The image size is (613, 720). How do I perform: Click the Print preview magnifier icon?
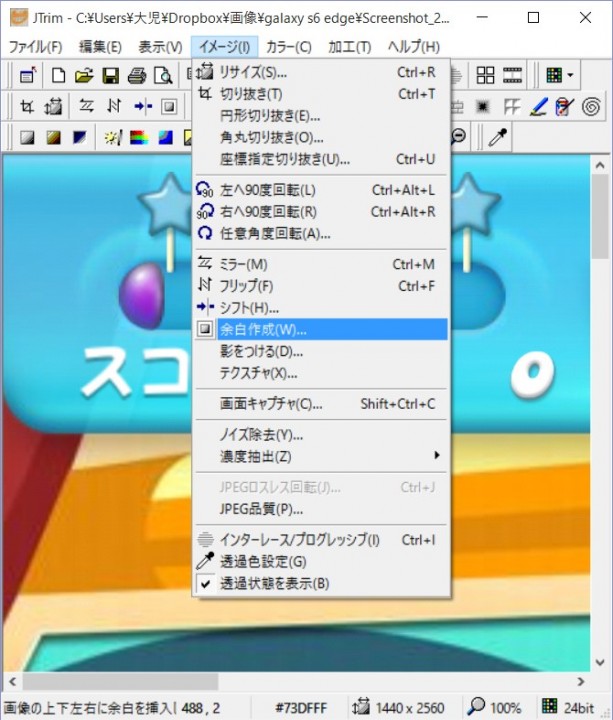coord(163,75)
